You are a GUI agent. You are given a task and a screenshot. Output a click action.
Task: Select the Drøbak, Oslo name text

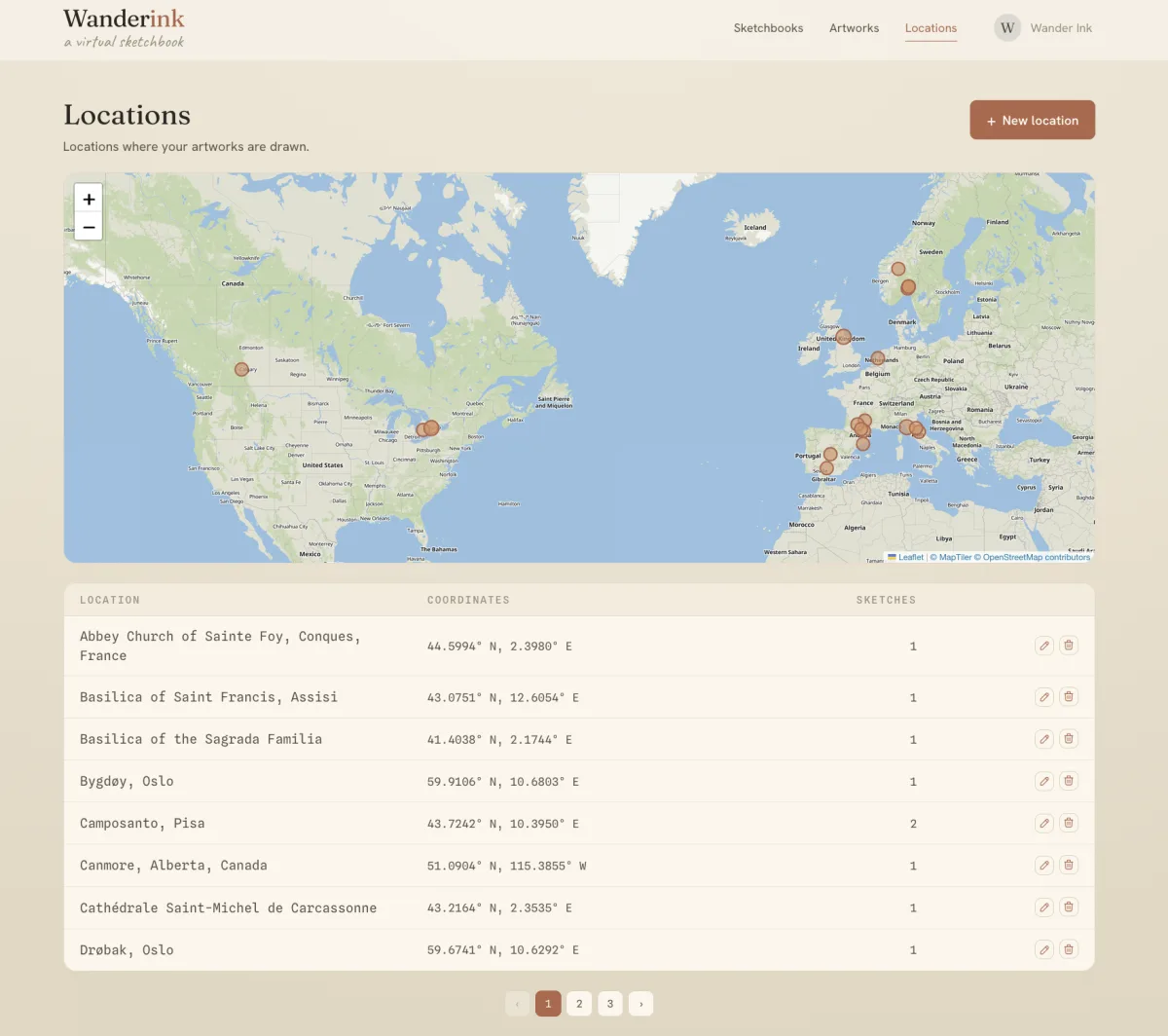[127, 949]
